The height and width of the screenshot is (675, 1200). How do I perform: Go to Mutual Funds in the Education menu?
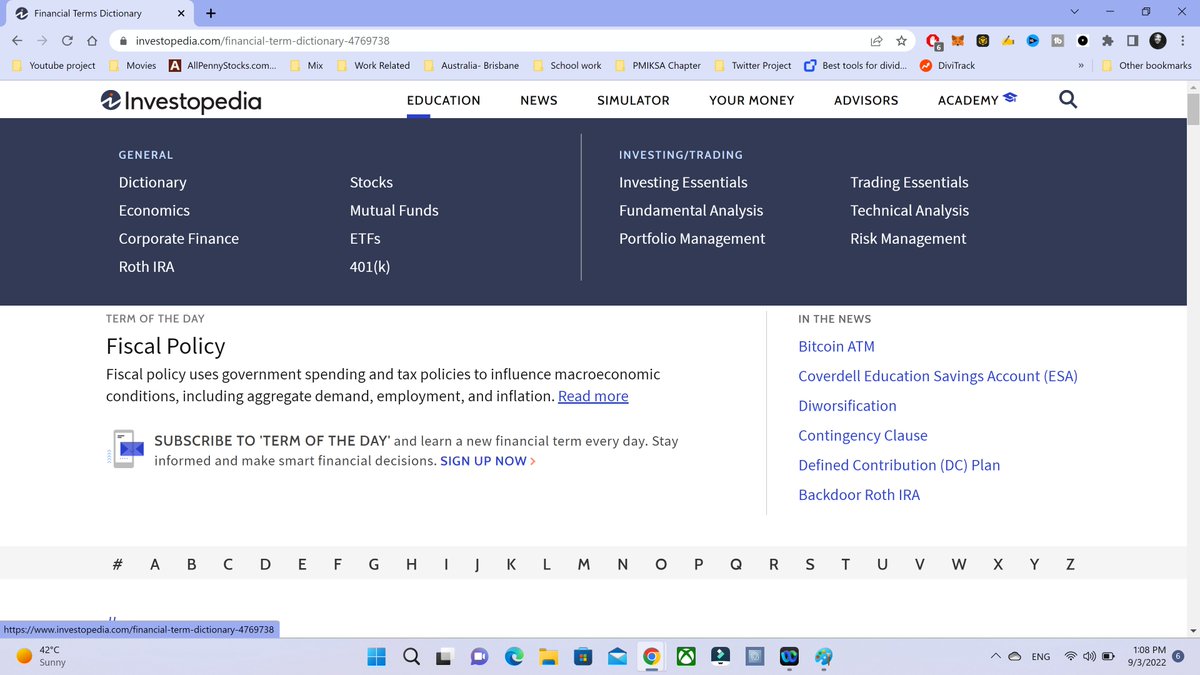(x=394, y=210)
